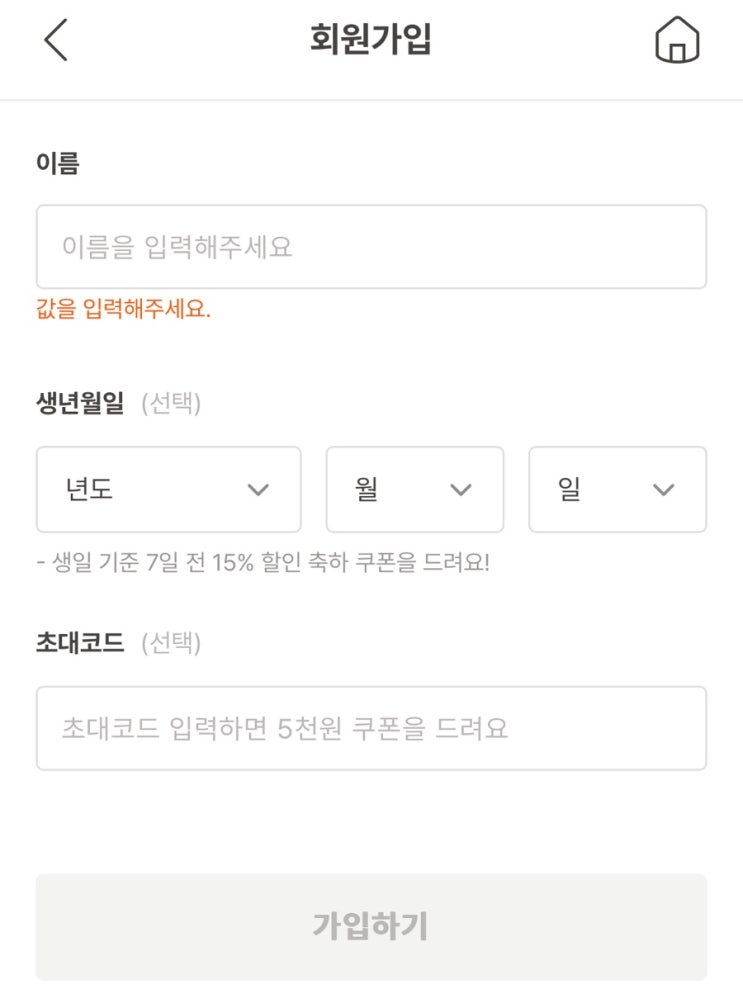Viewport: 743px width, 1008px height.
Task: Click the 초대코드 field label
Action: [80, 643]
